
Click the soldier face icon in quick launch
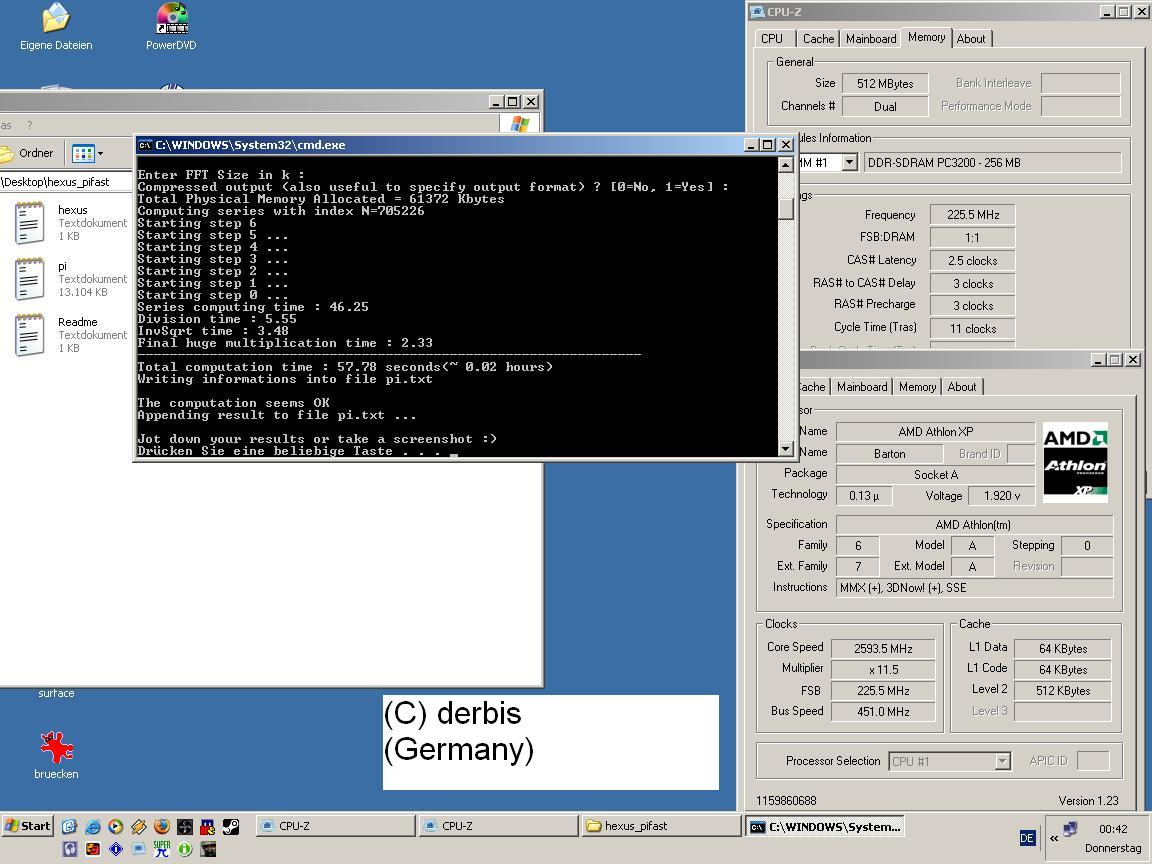point(208,849)
